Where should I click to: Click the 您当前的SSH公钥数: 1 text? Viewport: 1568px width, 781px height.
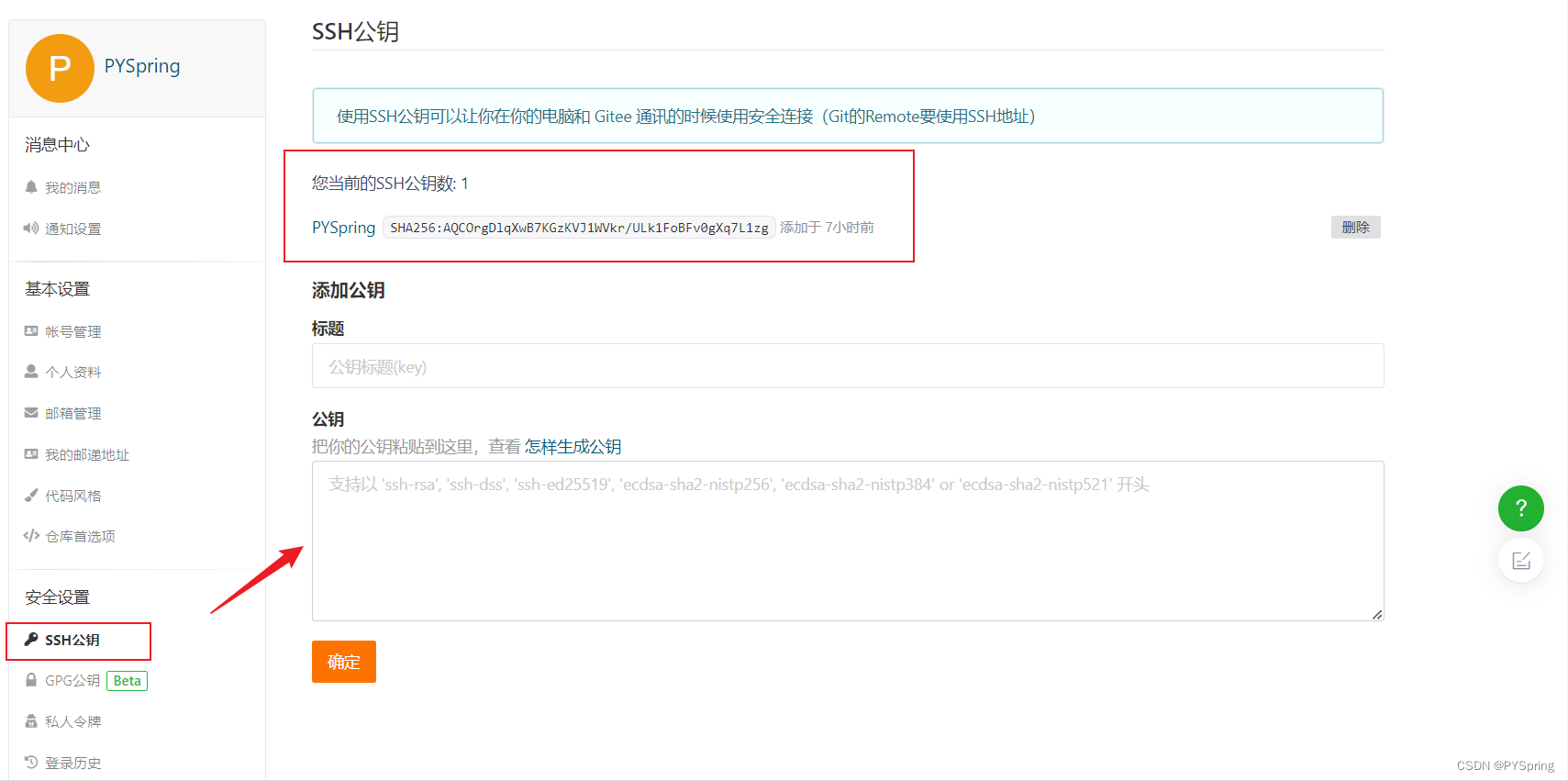click(390, 184)
